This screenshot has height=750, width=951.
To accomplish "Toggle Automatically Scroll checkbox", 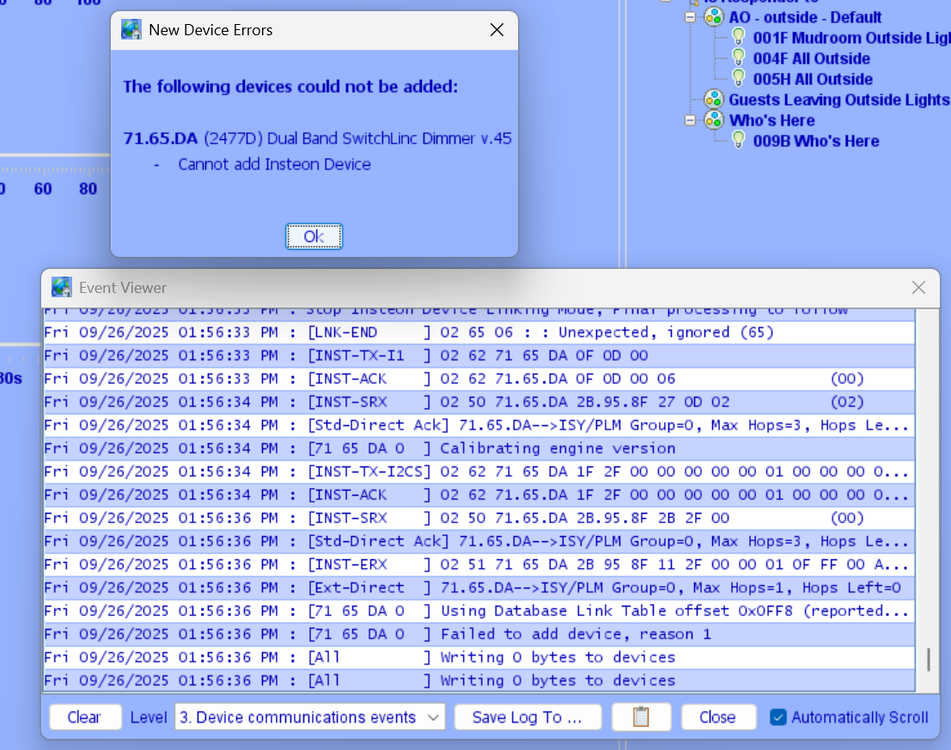I will point(778,717).
